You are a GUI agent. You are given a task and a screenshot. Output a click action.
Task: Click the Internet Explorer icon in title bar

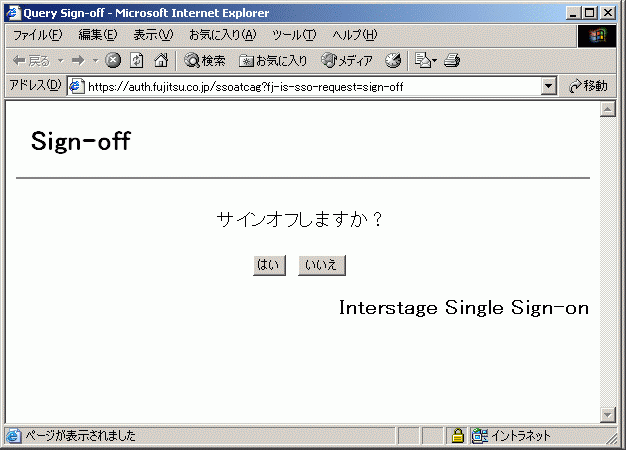point(13,13)
